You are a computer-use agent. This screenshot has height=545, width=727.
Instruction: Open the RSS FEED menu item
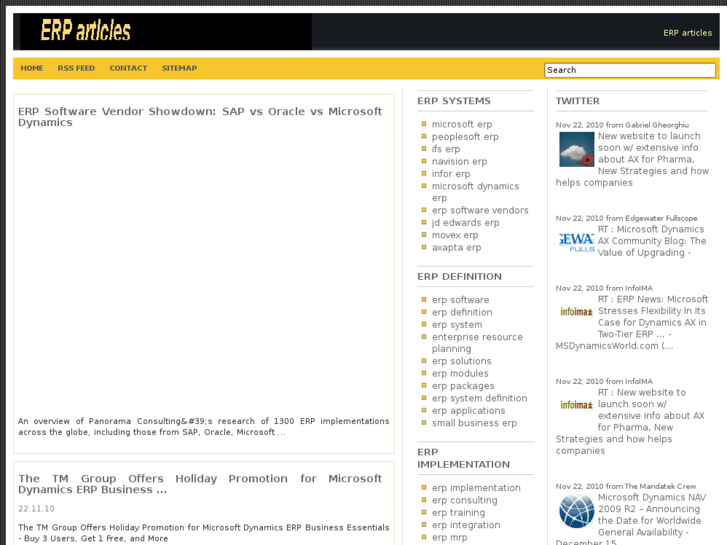(76, 68)
